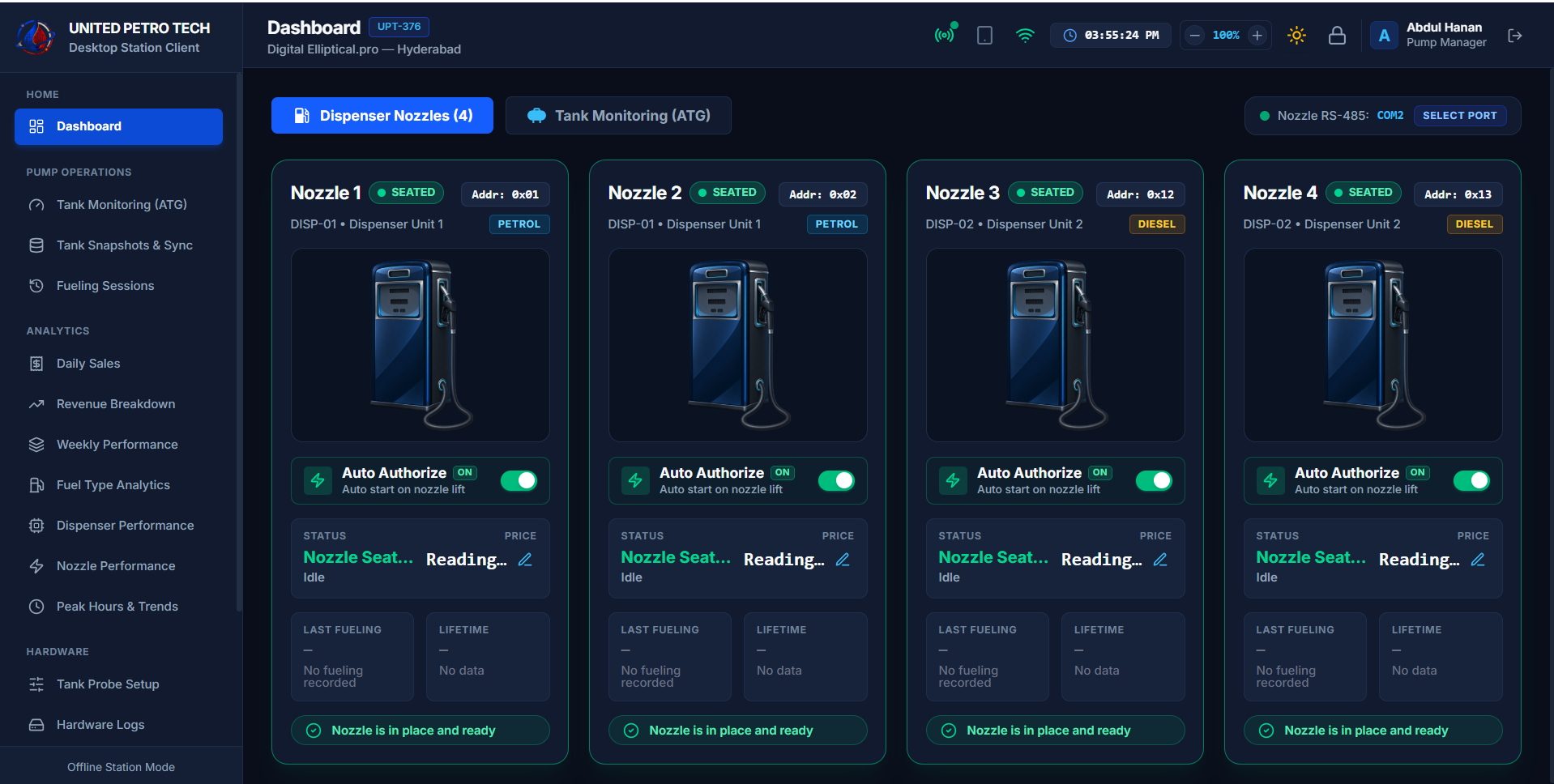The image size is (1554, 784).
Task: Click checkmark icon in Nozzle 1 ready banner
Action: click(x=314, y=731)
